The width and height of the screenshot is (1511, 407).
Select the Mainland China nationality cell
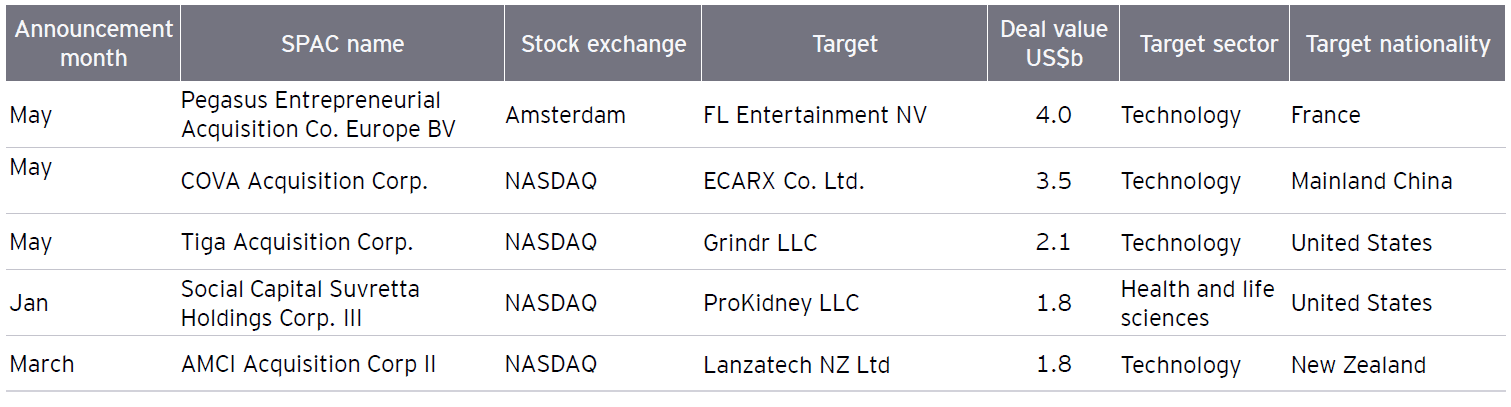tap(1371, 181)
